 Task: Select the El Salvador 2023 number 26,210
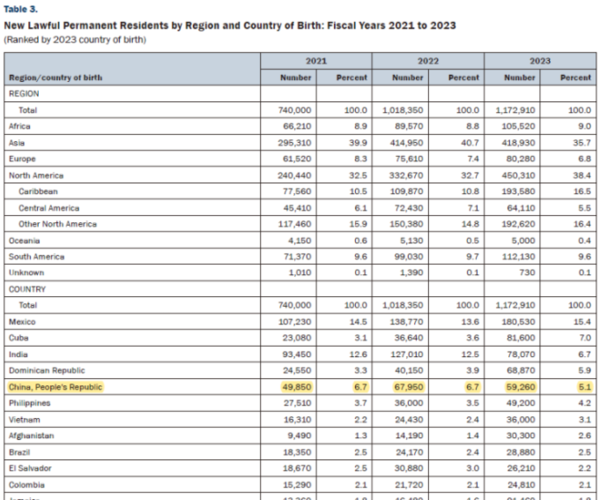(x=520, y=468)
